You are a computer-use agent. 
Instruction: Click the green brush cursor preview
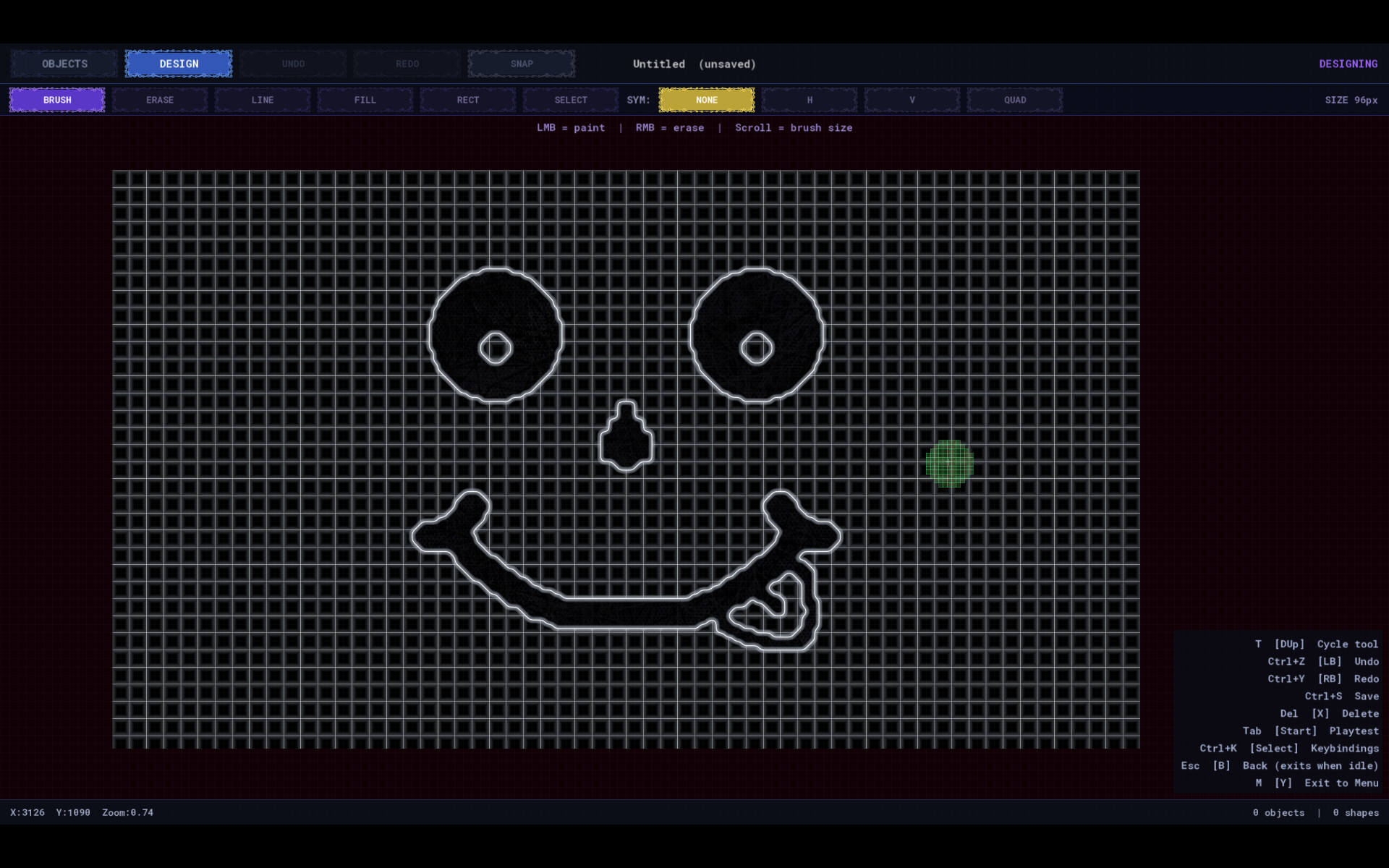[949, 464]
